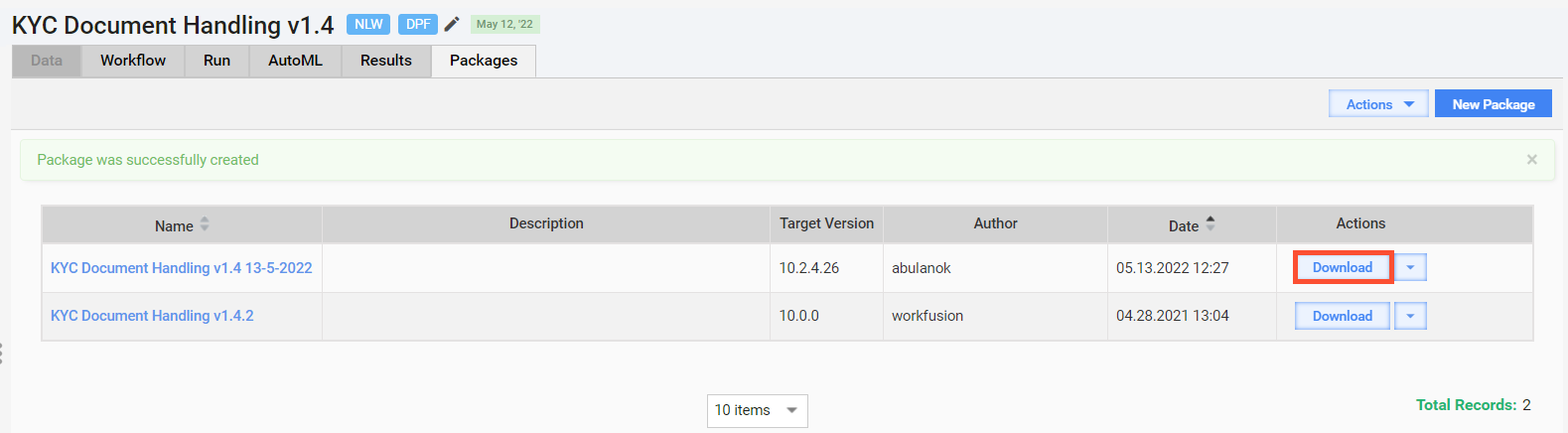The image size is (1568, 433).
Task: Click the DPF badge
Action: (x=418, y=24)
